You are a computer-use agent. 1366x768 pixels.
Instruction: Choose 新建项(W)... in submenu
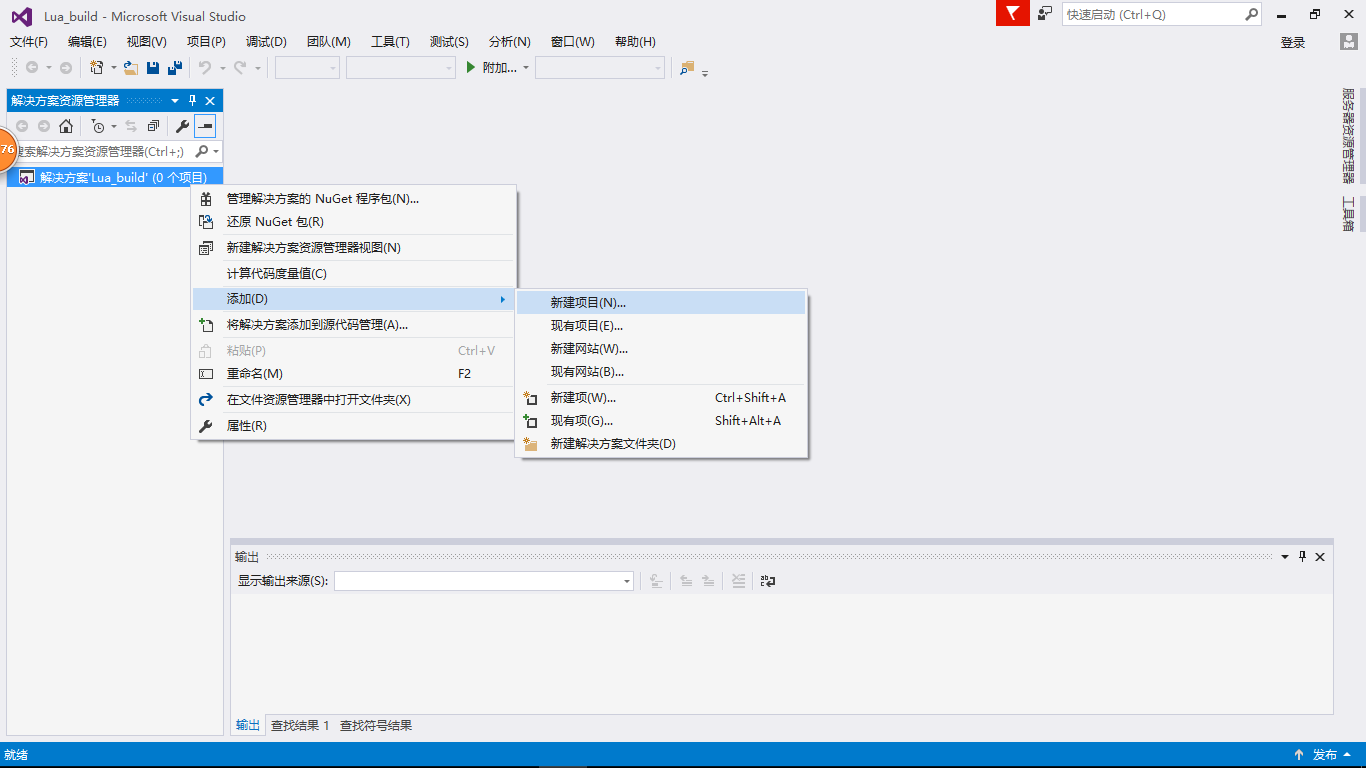pos(661,397)
